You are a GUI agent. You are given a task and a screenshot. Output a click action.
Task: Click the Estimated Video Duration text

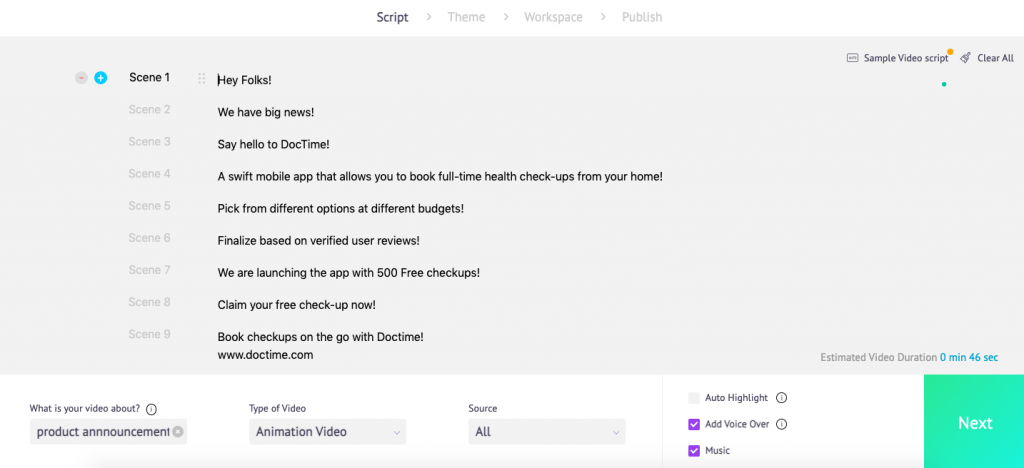(910, 357)
